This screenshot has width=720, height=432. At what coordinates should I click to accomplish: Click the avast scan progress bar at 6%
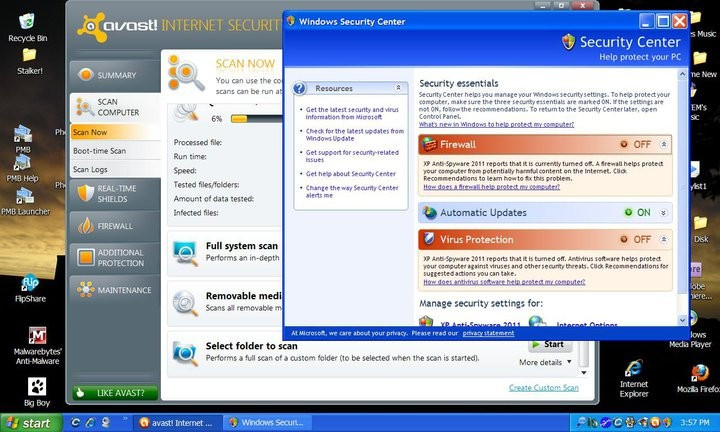[256, 119]
